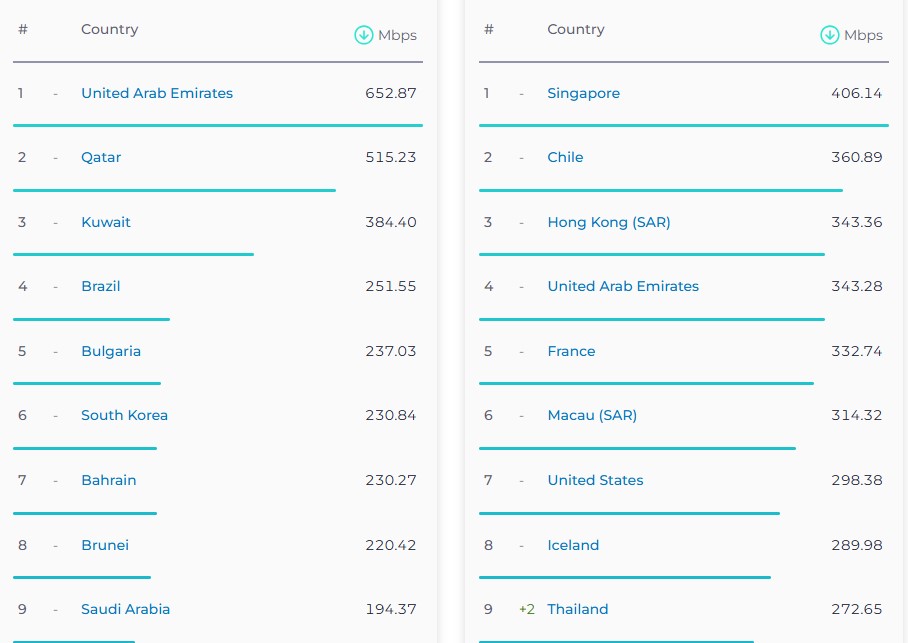Select the United States link
Viewport: 908px width, 643px height.
595,480
